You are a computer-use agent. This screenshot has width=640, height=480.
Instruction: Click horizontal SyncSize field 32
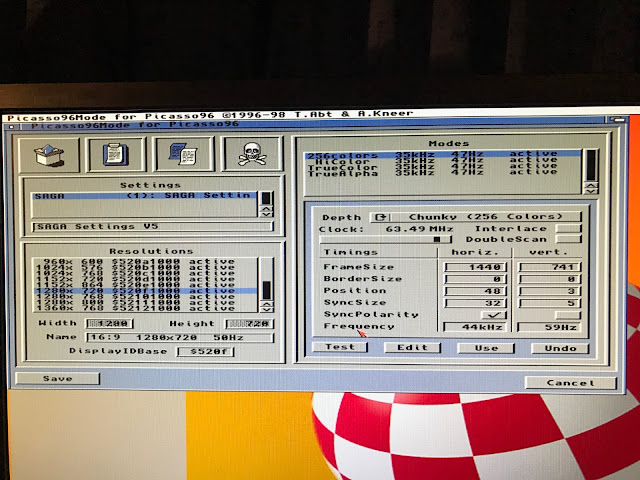[x=476, y=303]
